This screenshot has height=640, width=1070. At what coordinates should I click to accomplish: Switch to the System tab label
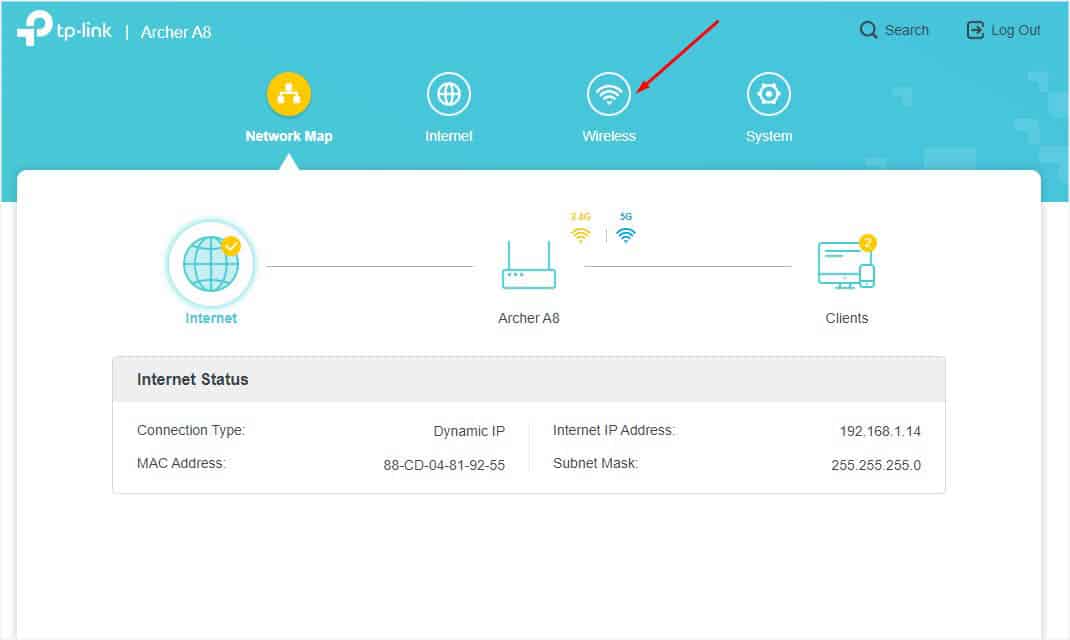pyautogui.click(x=769, y=136)
